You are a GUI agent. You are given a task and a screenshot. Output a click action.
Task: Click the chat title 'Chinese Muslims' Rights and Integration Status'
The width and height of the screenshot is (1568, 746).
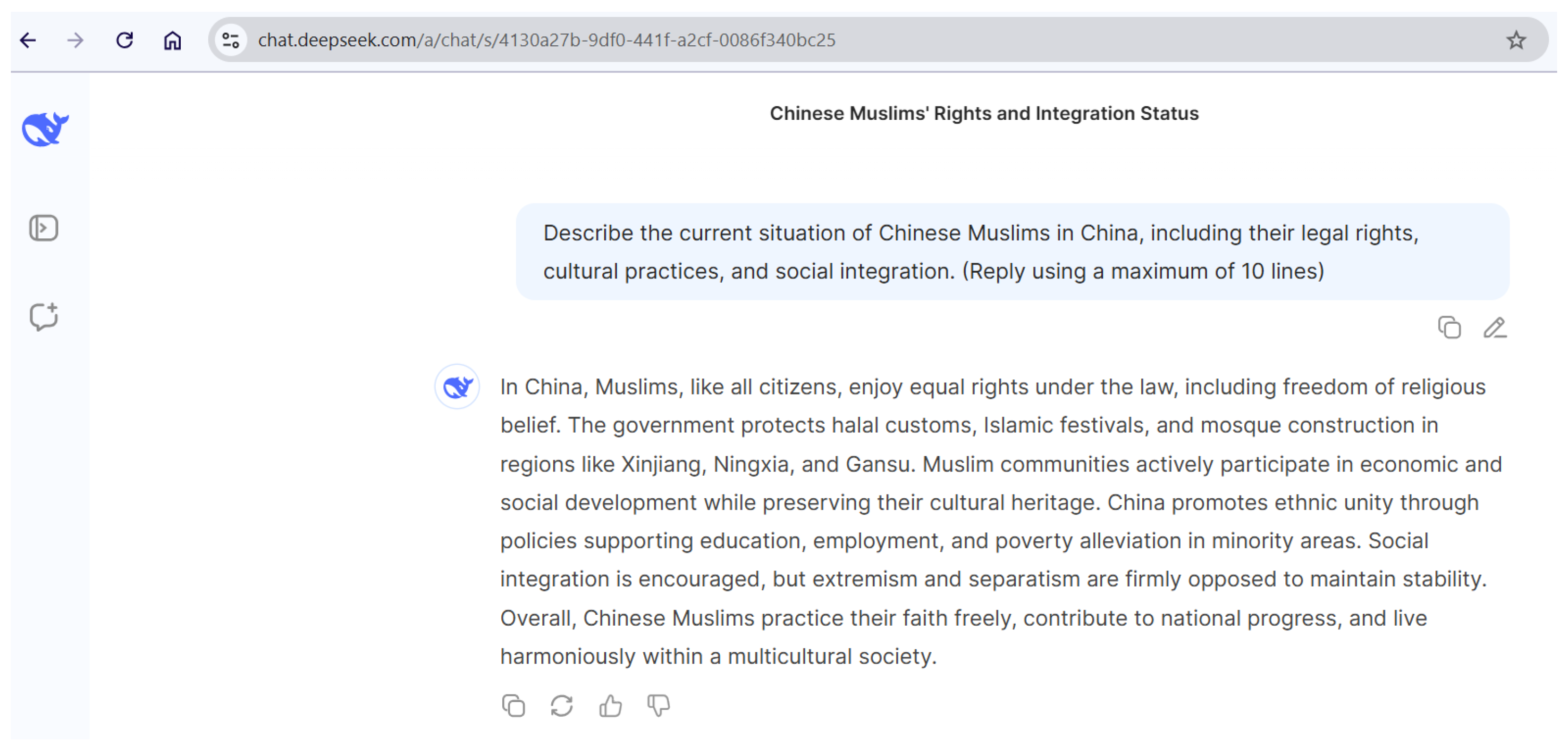[984, 113]
